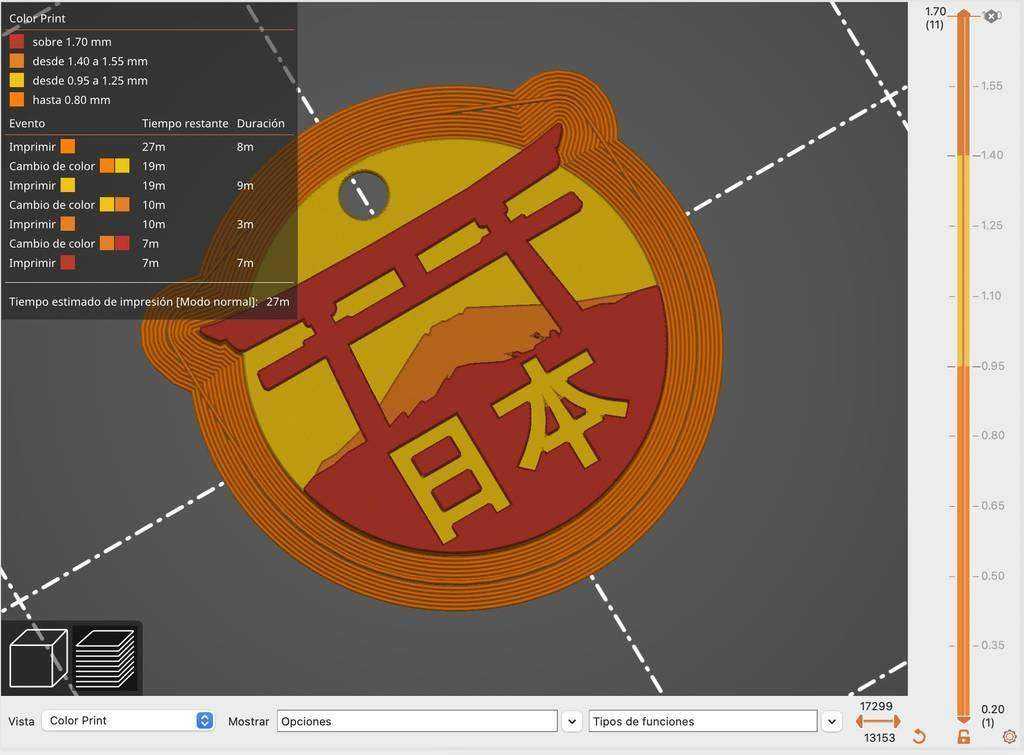Expand the Opciones dropdown arrow
Viewport: 1024px width, 755px height.
572,721
